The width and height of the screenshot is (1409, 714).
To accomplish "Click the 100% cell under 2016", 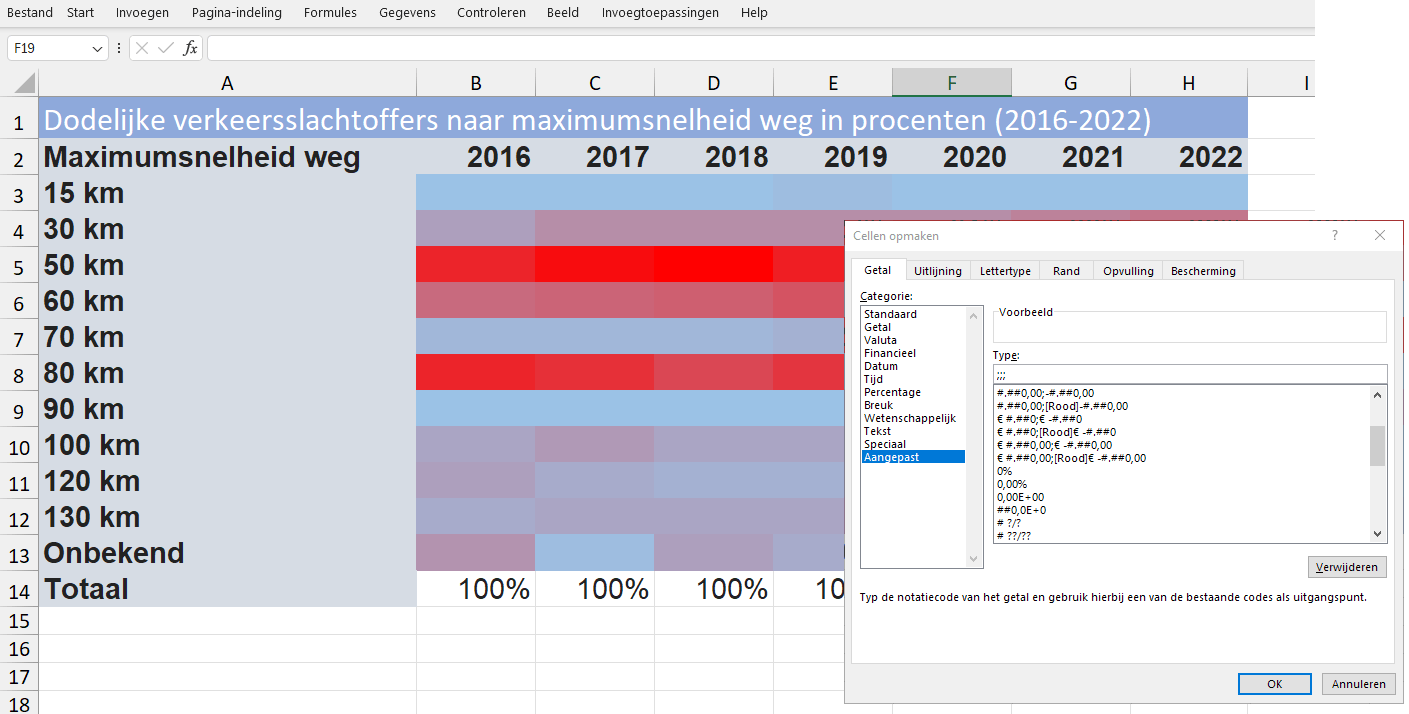I will [476, 589].
